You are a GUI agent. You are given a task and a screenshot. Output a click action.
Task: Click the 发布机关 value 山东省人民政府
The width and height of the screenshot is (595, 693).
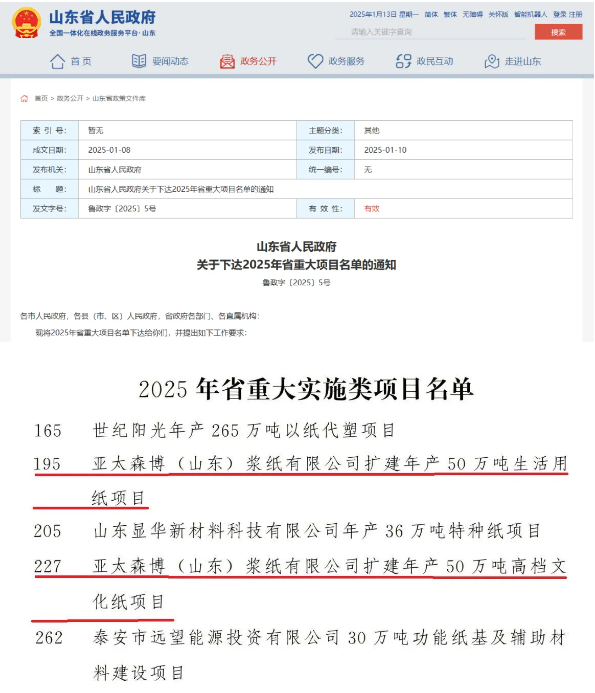[x=114, y=169]
